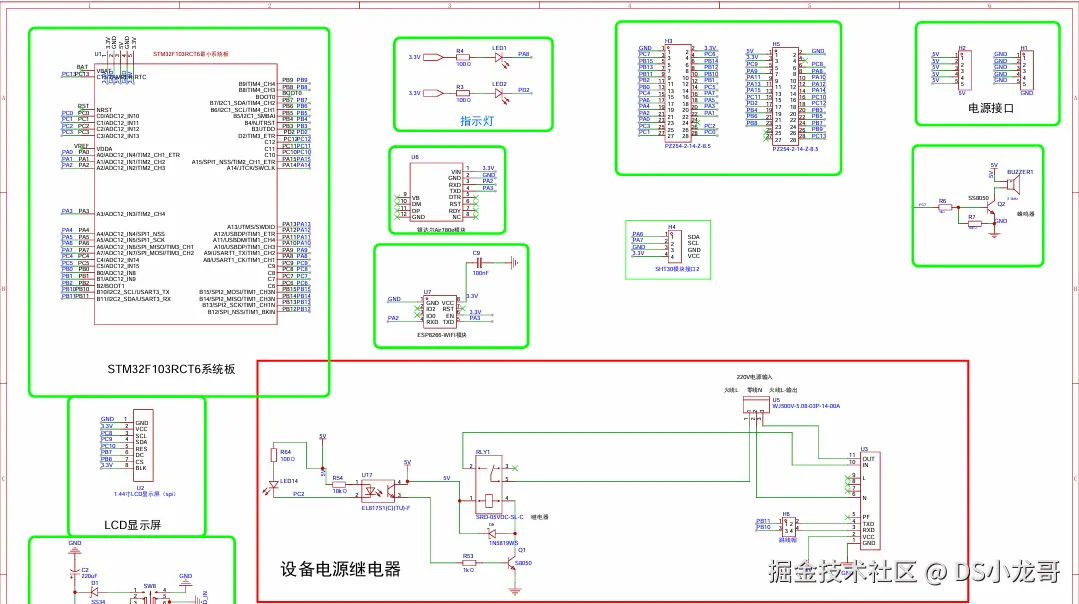Click the R6 resistor in buzzer circuit
Viewport: 1079px width, 604px height.
(x=945, y=206)
